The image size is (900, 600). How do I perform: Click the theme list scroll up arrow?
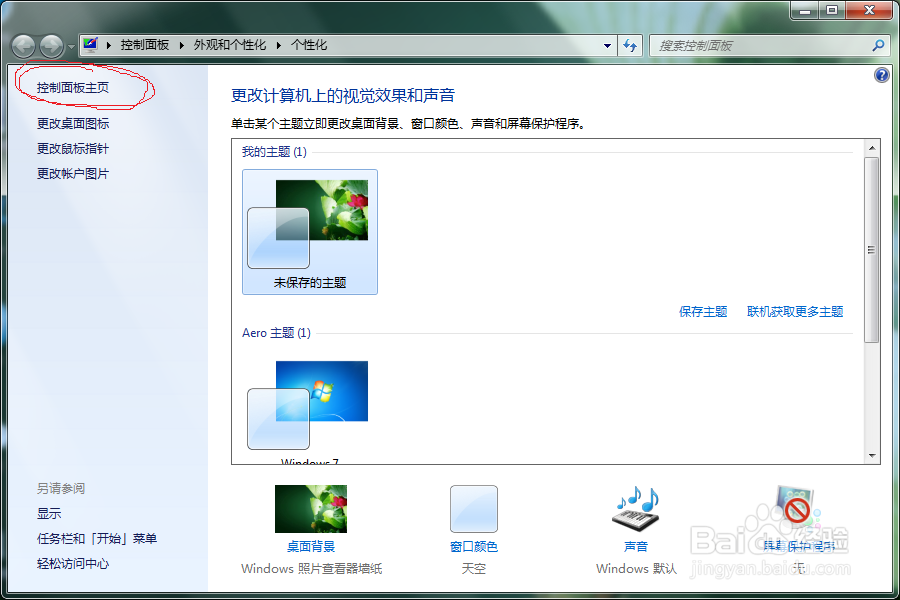click(872, 148)
